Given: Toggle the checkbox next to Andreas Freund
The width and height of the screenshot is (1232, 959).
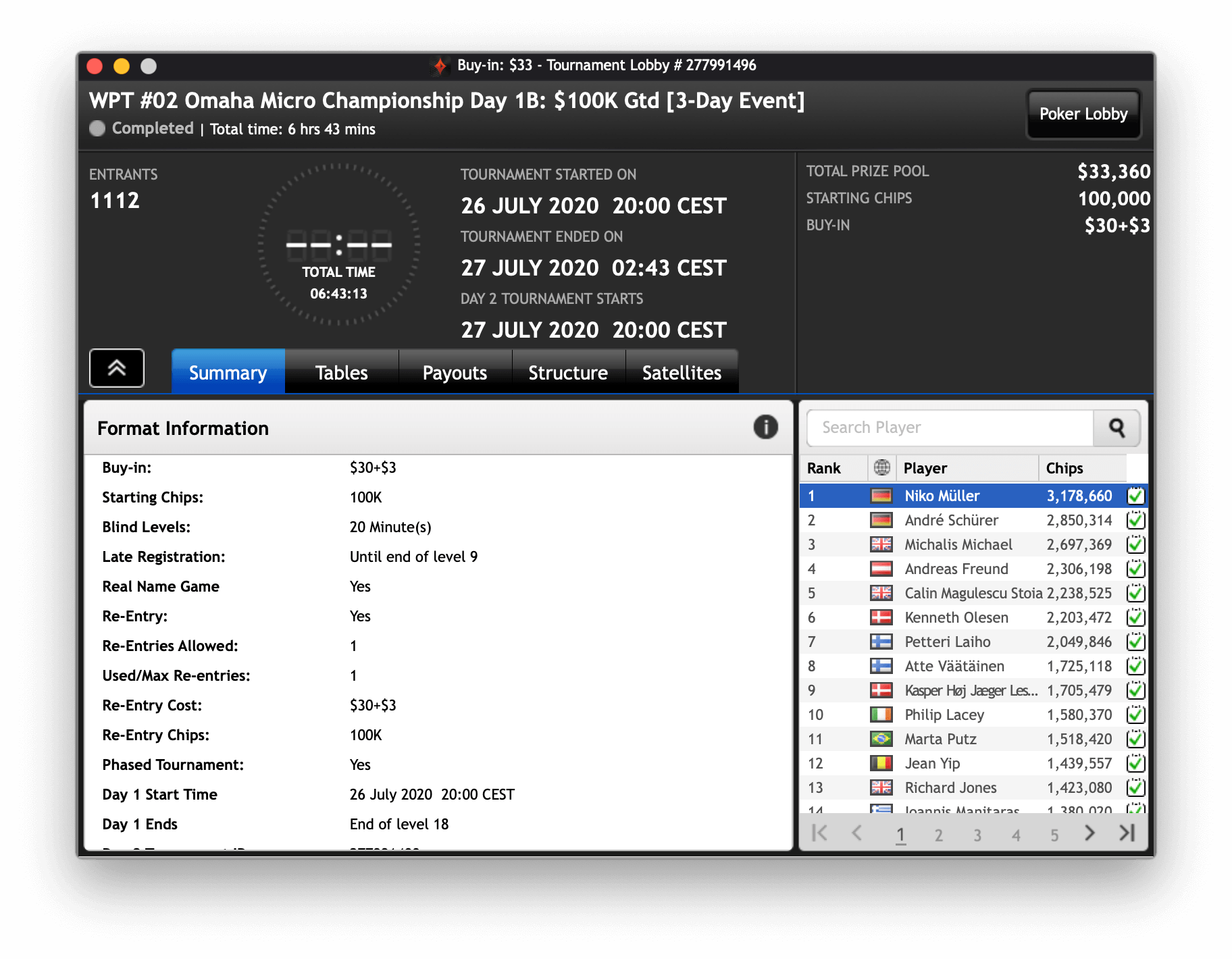Looking at the screenshot, I should (1135, 569).
